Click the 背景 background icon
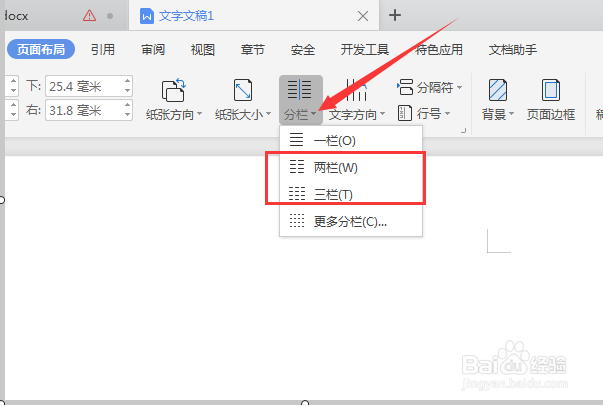This screenshot has height=405, width=603. click(498, 90)
